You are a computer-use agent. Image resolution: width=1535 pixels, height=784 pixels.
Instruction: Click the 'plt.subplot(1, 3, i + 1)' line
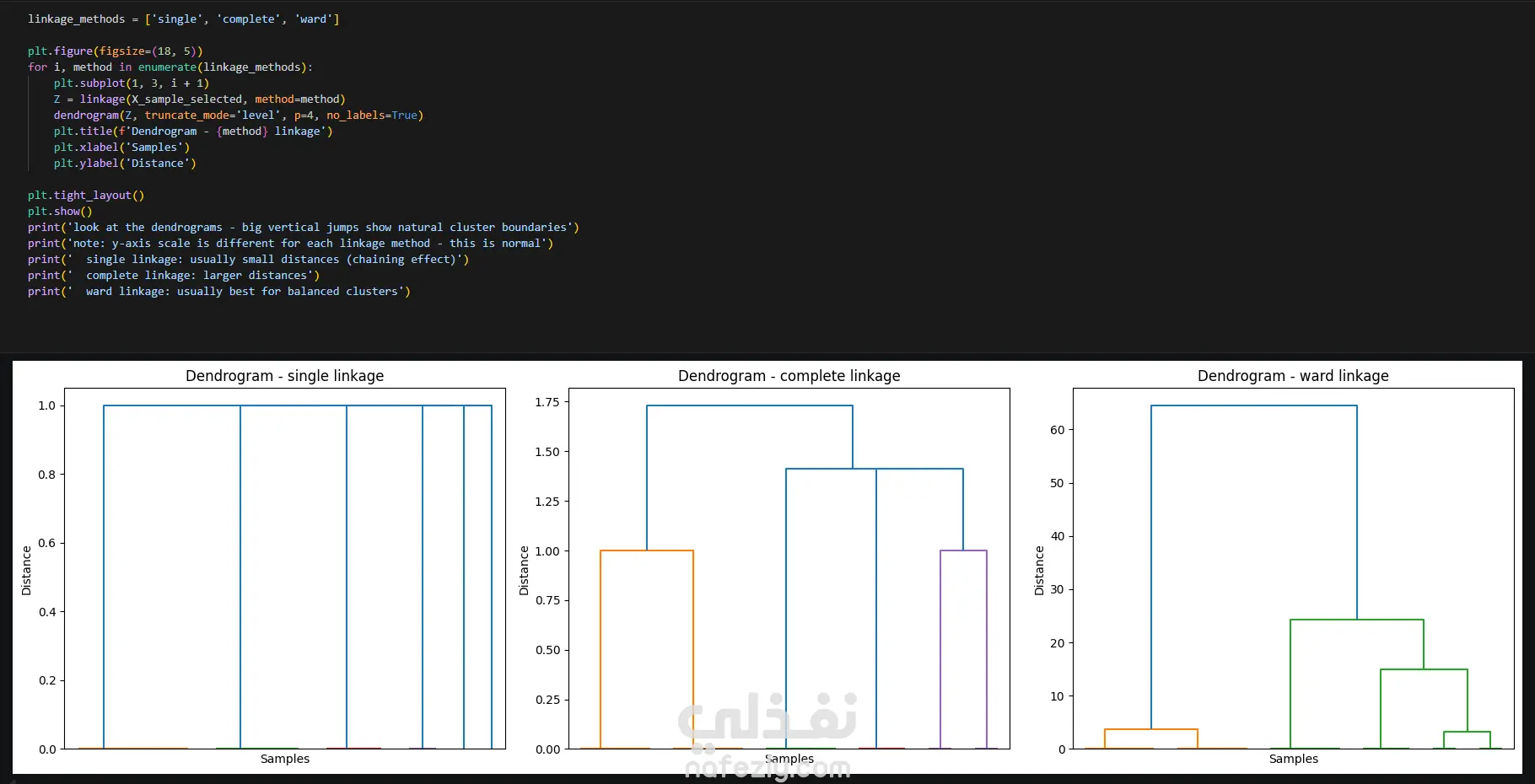coord(131,83)
